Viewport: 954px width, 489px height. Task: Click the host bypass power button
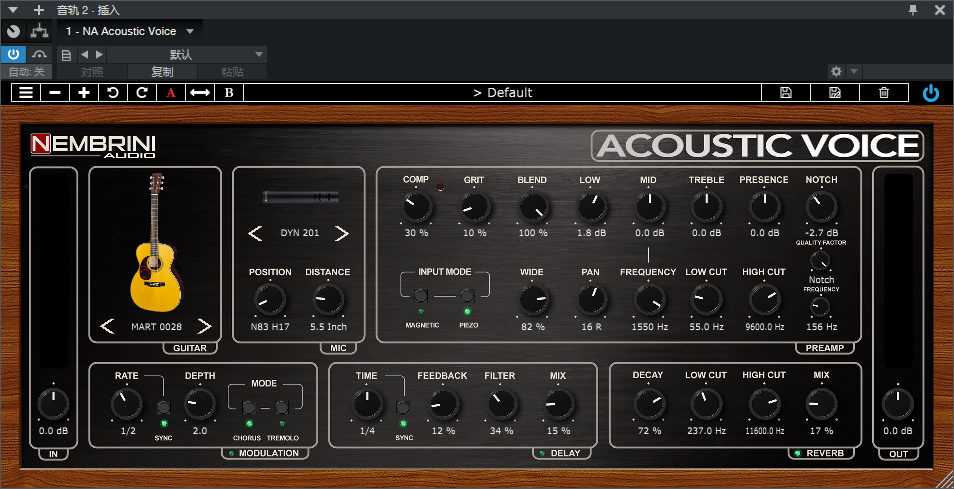pyautogui.click(x=13, y=54)
